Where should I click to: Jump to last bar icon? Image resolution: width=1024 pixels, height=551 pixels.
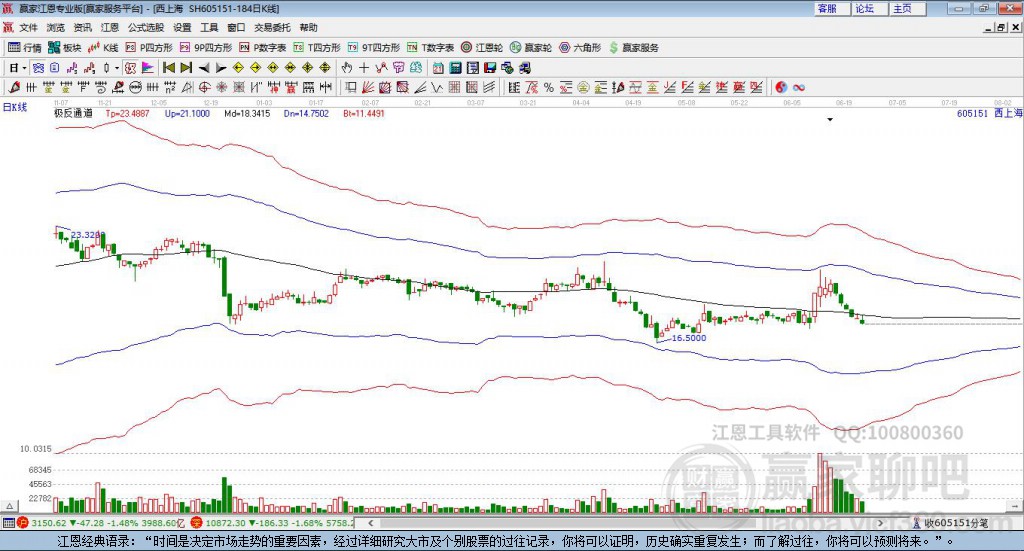click(186, 68)
